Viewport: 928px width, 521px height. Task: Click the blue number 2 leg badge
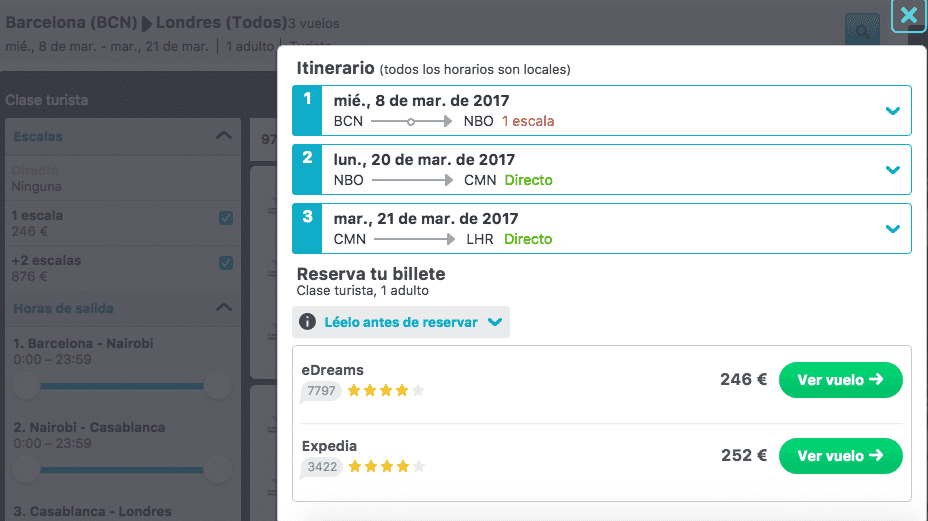(307, 169)
